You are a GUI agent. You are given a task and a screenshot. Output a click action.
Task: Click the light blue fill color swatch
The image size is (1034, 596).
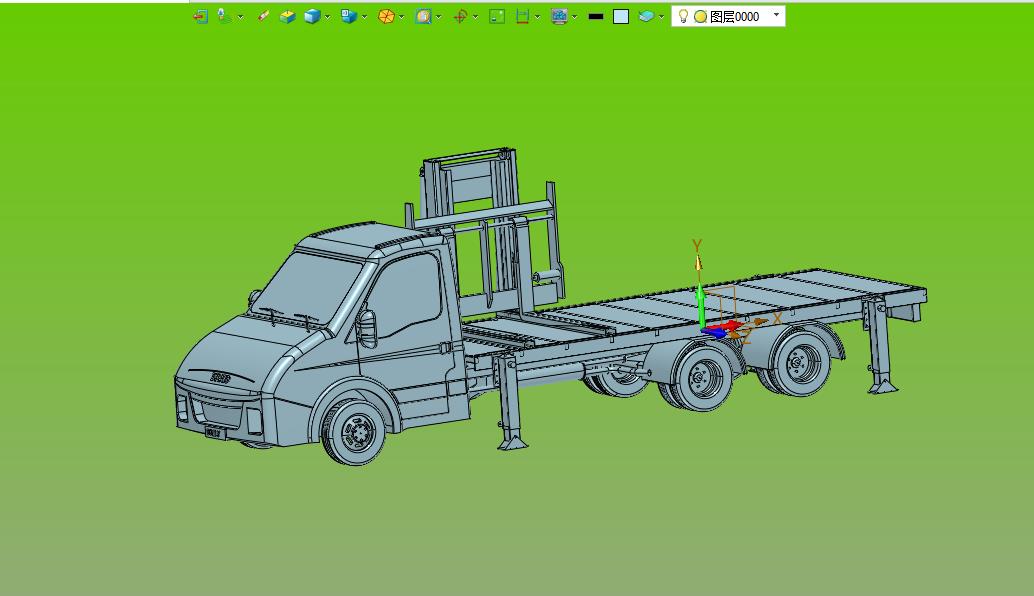tap(621, 16)
